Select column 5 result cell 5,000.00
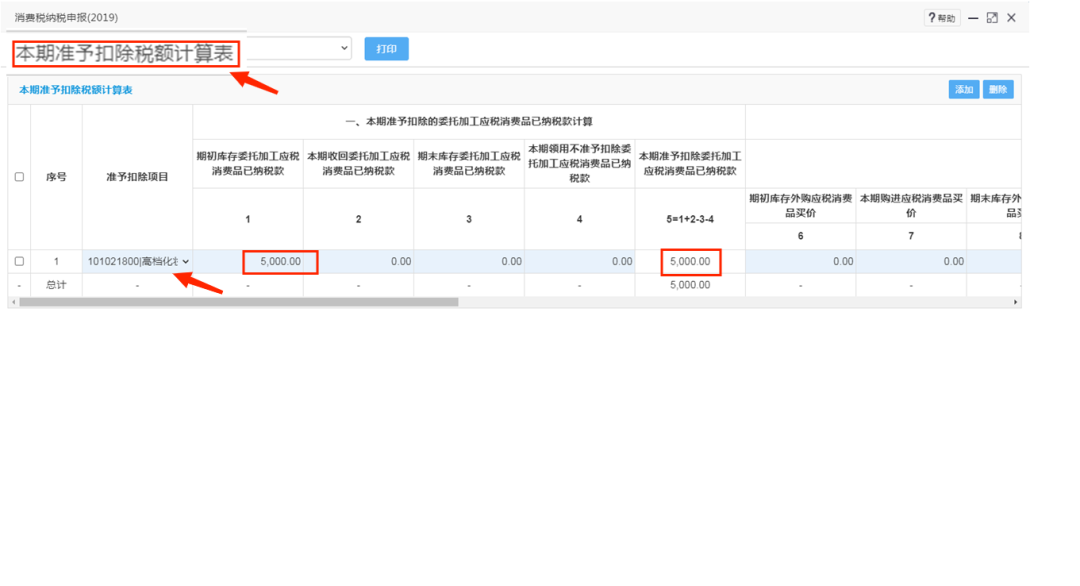The image size is (1080, 586). tap(690, 262)
